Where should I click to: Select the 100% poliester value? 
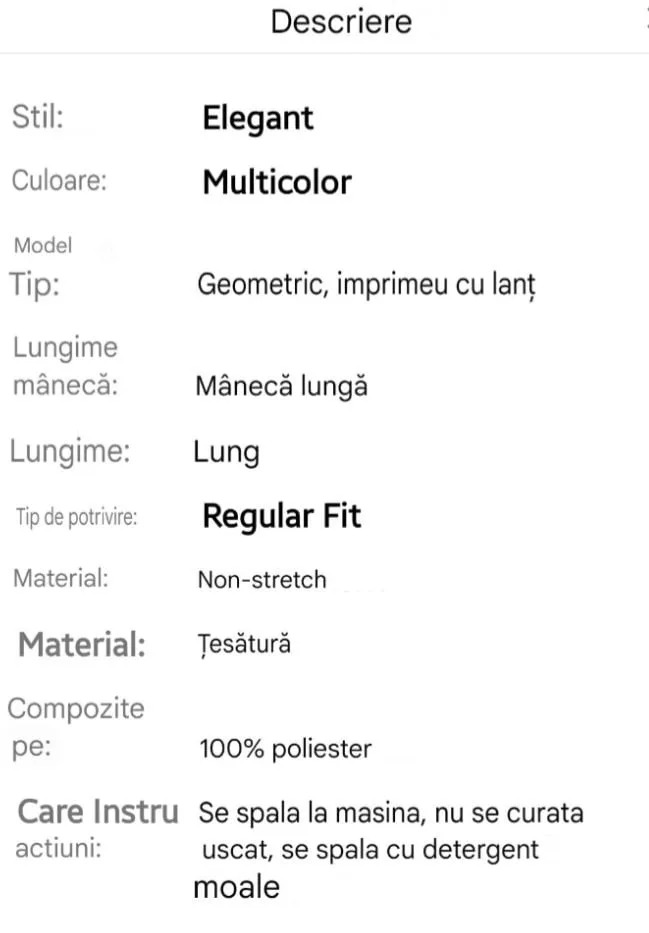[285, 748]
